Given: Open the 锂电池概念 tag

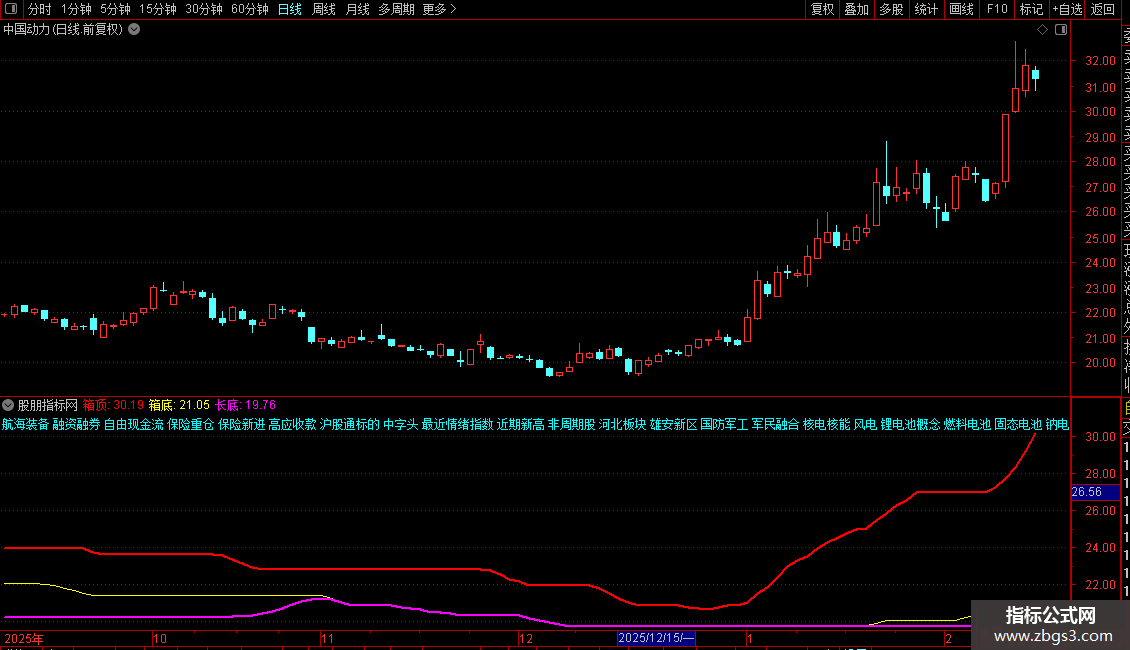Looking at the screenshot, I should click(x=910, y=424).
